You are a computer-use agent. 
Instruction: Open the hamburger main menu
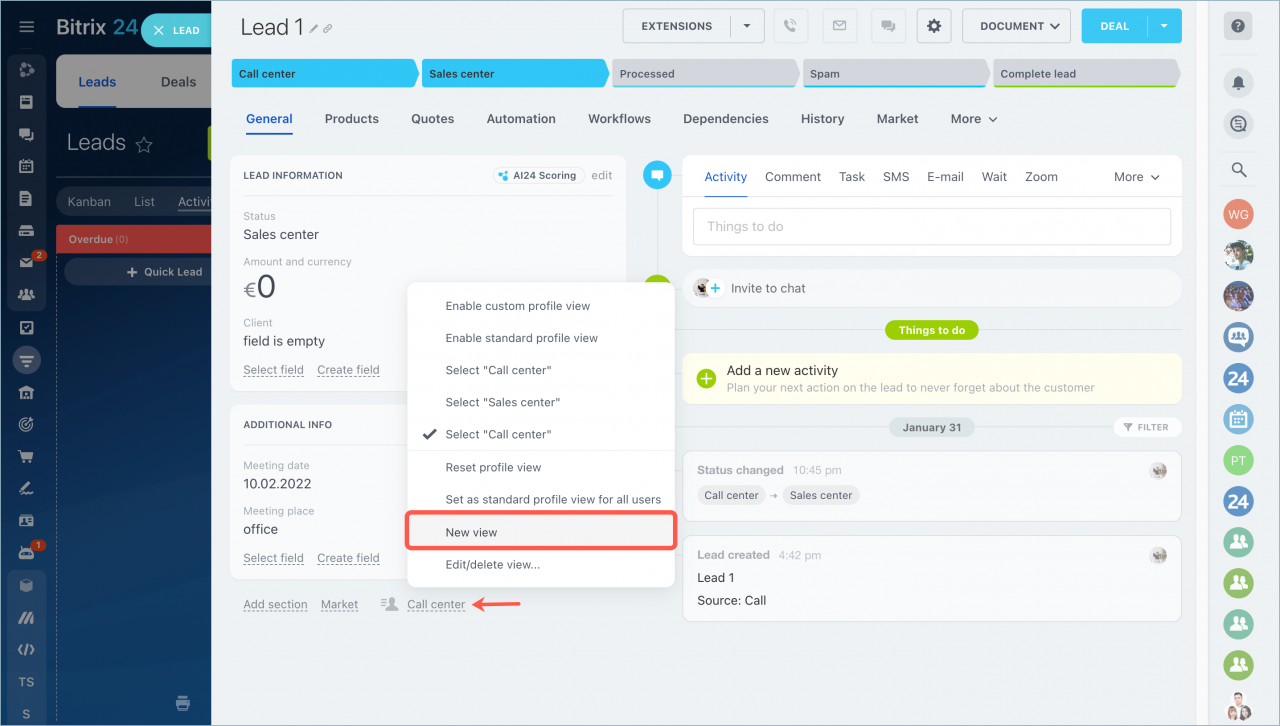coord(27,27)
